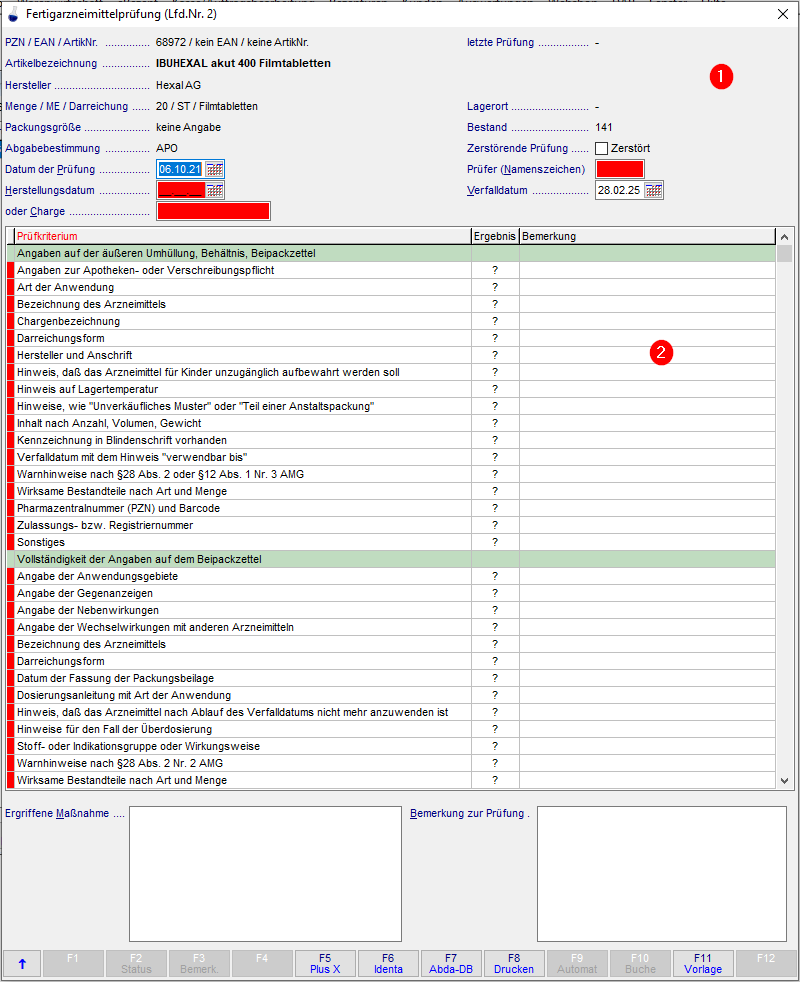Select the 'Chargenbezeichnung' criterion row
This screenshot has height=982, width=800.
pyautogui.click(x=391, y=321)
